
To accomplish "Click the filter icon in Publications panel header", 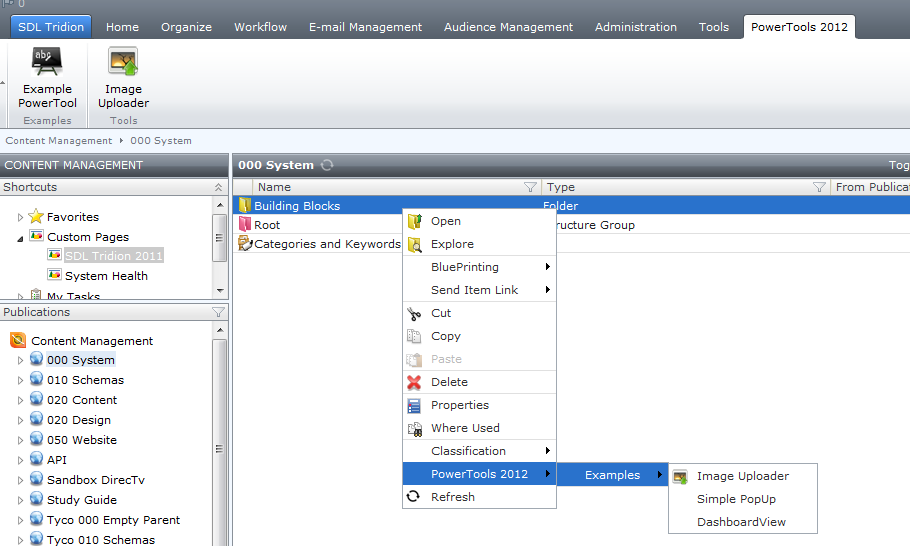I will click(219, 312).
